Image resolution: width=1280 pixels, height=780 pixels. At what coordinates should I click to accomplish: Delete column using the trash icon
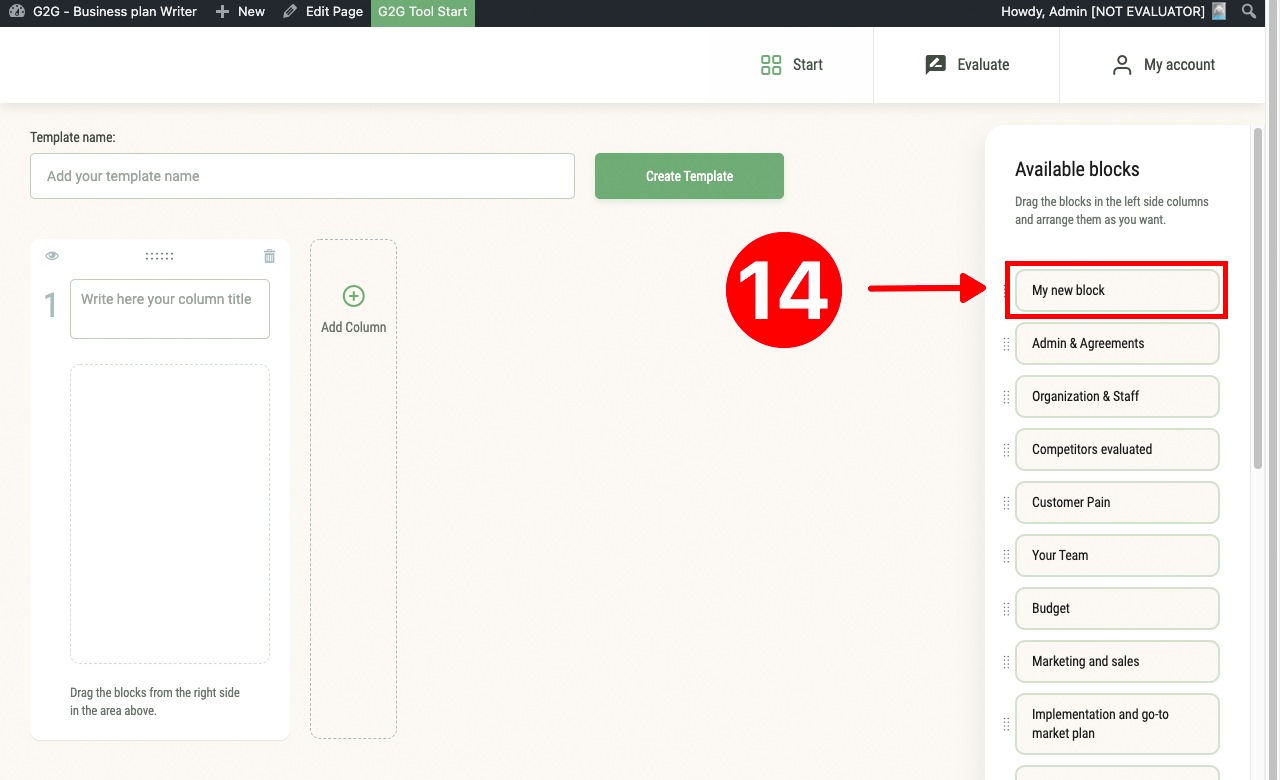(x=269, y=256)
